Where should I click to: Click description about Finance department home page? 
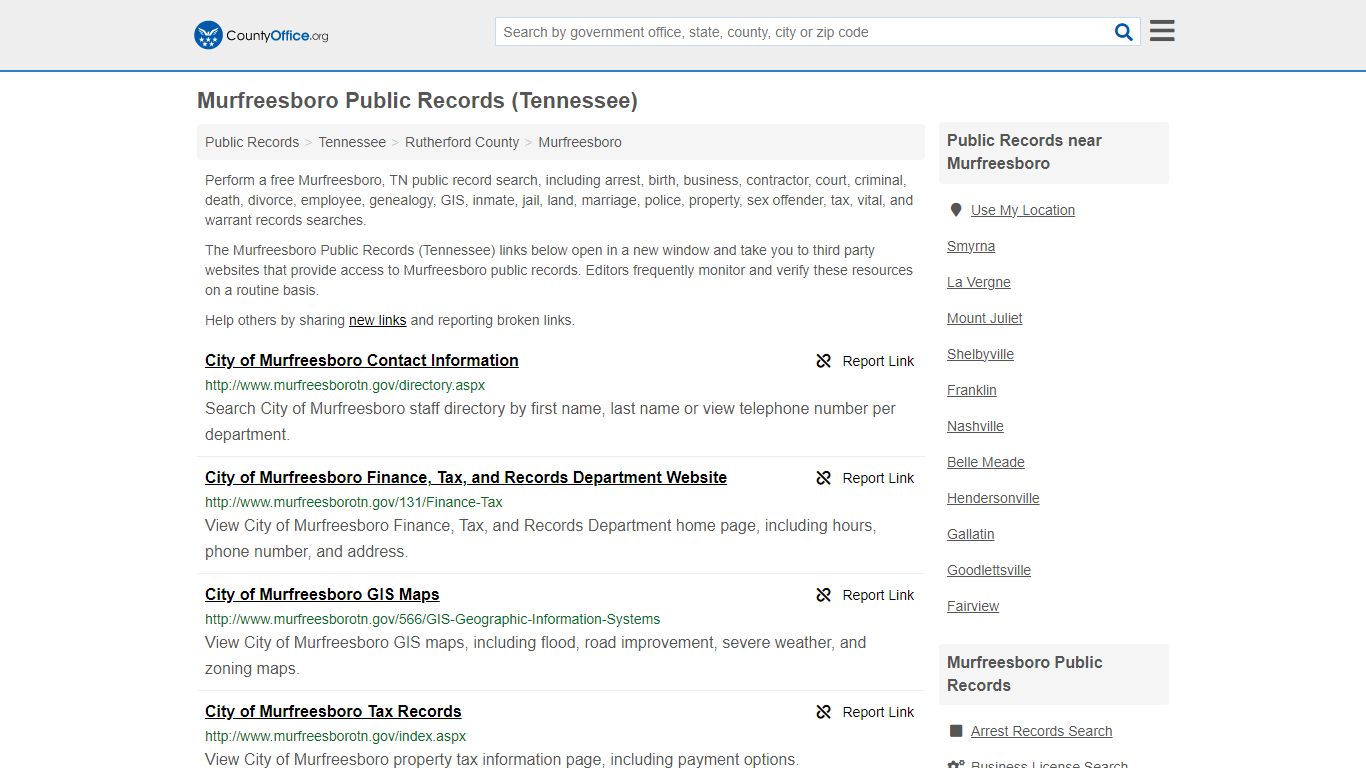[541, 538]
